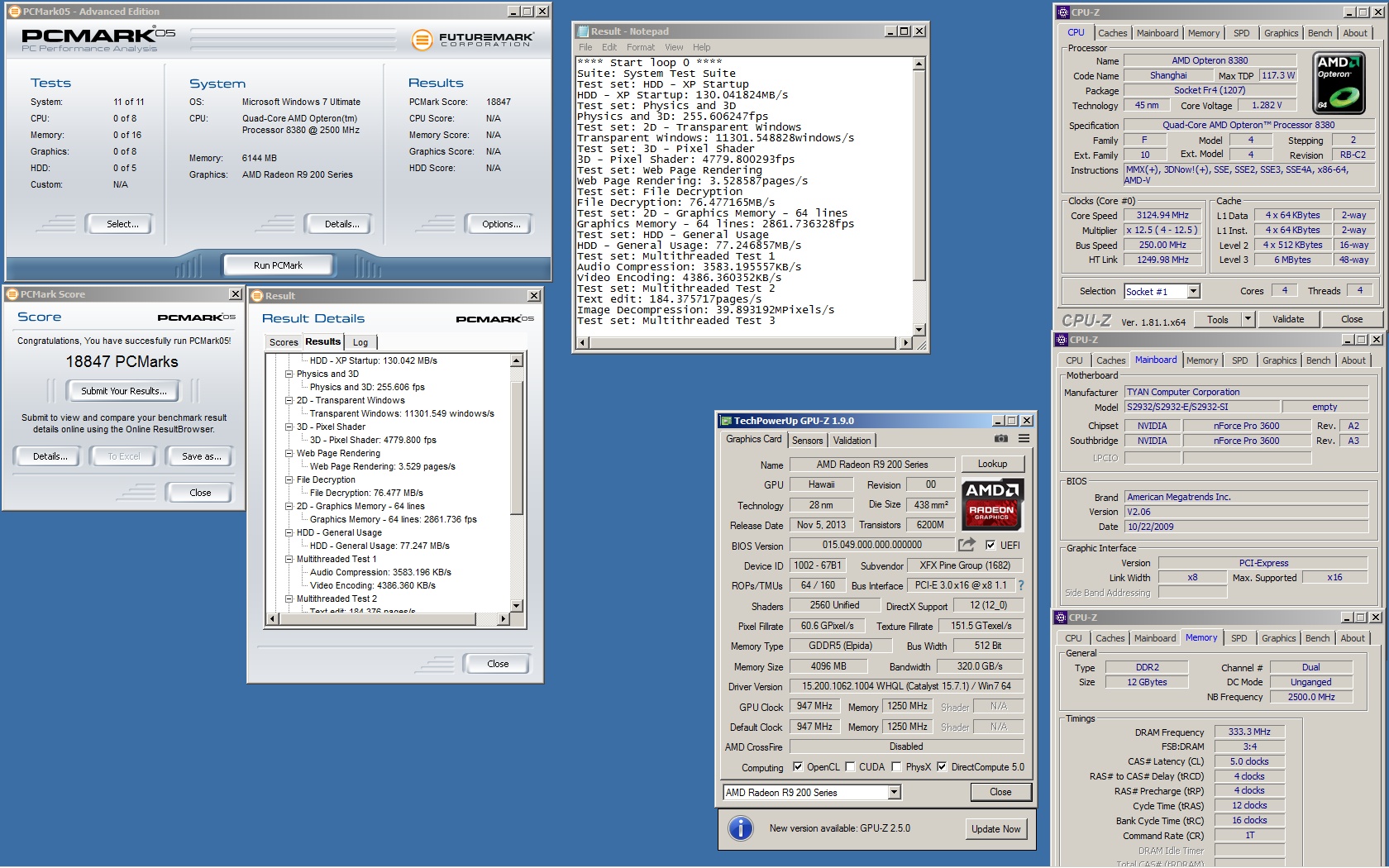
Task: Click the Device ID field 1002 - 67B1
Action: click(x=818, y=565)
